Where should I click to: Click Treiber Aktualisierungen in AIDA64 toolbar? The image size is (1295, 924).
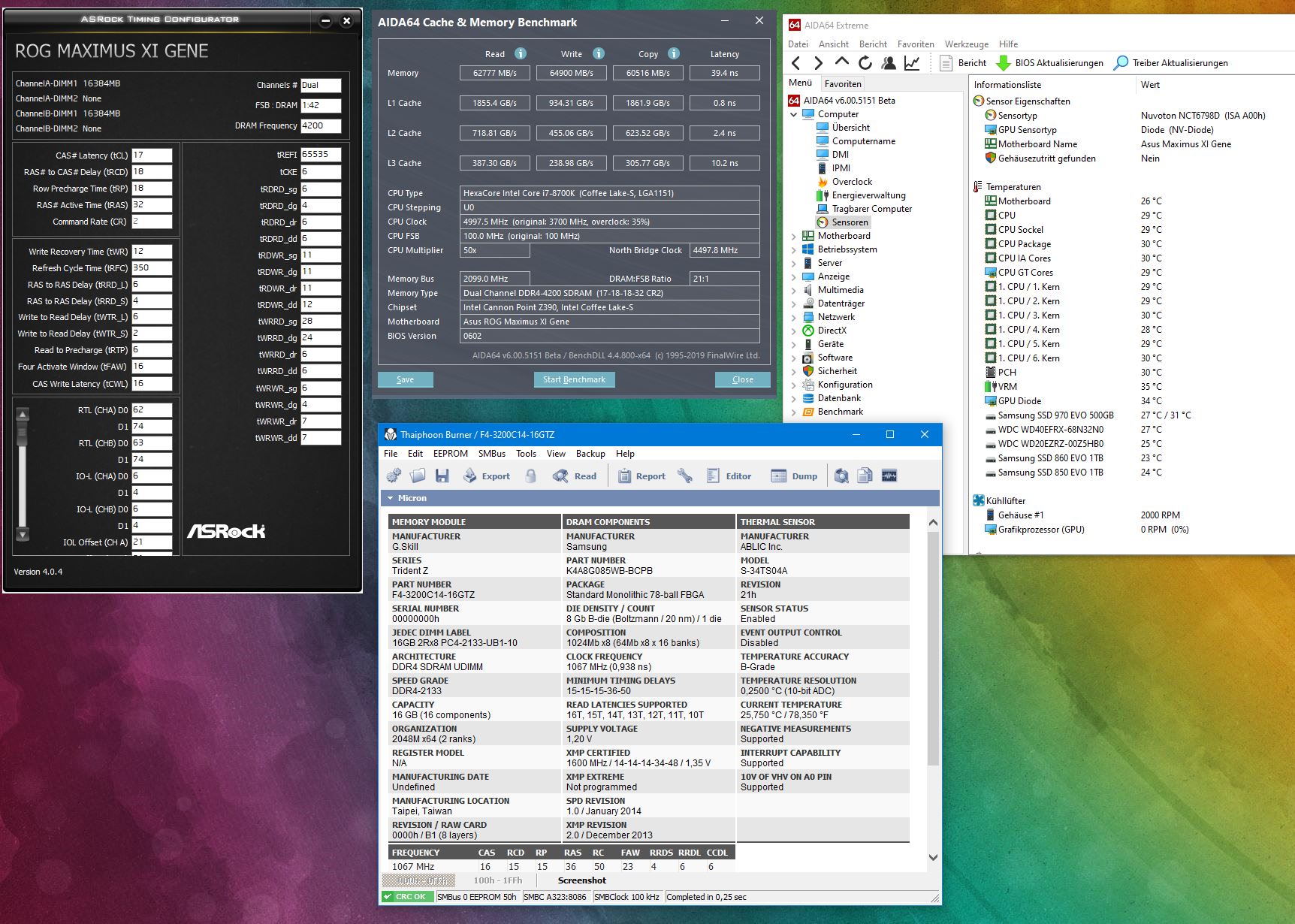point(1170,63)
